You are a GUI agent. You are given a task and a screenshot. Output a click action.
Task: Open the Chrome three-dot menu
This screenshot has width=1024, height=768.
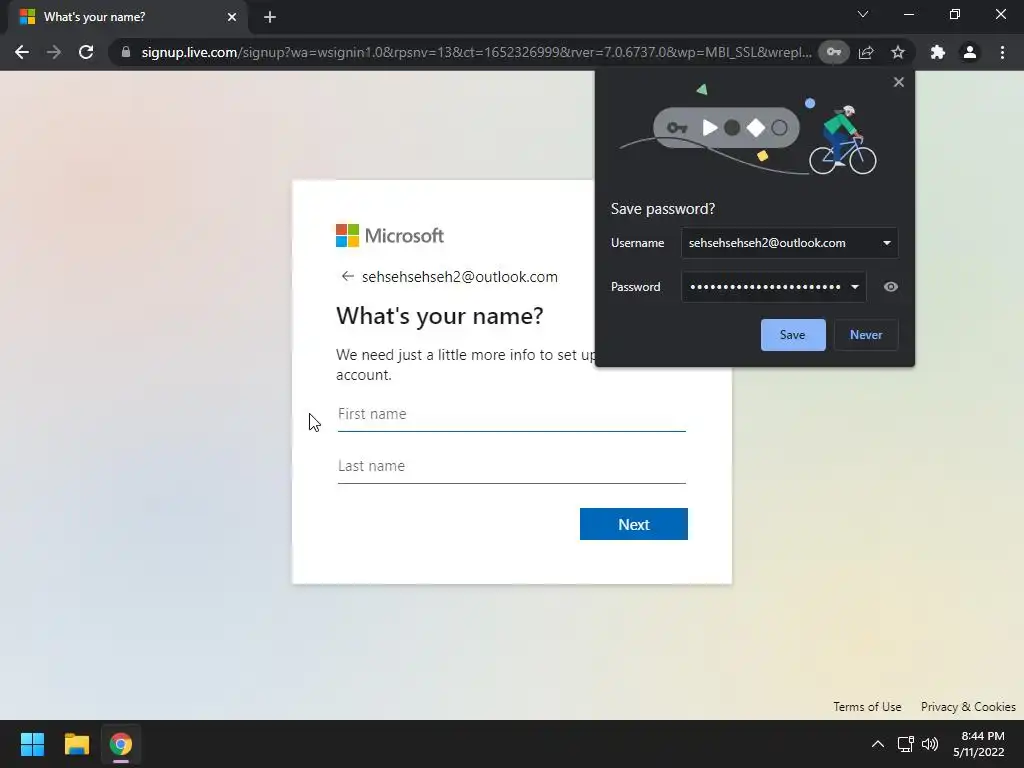1002,52
